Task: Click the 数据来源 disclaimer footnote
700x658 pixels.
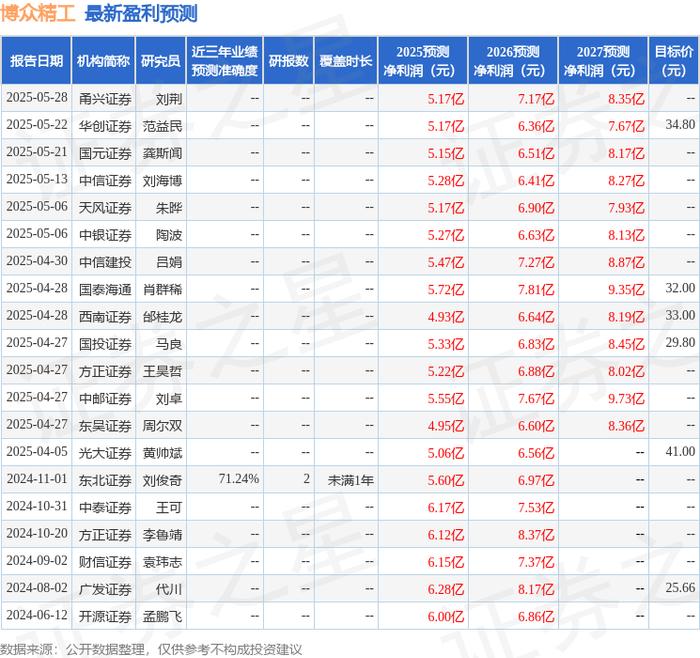Action: pyautogui.click(x=151, y=649)
